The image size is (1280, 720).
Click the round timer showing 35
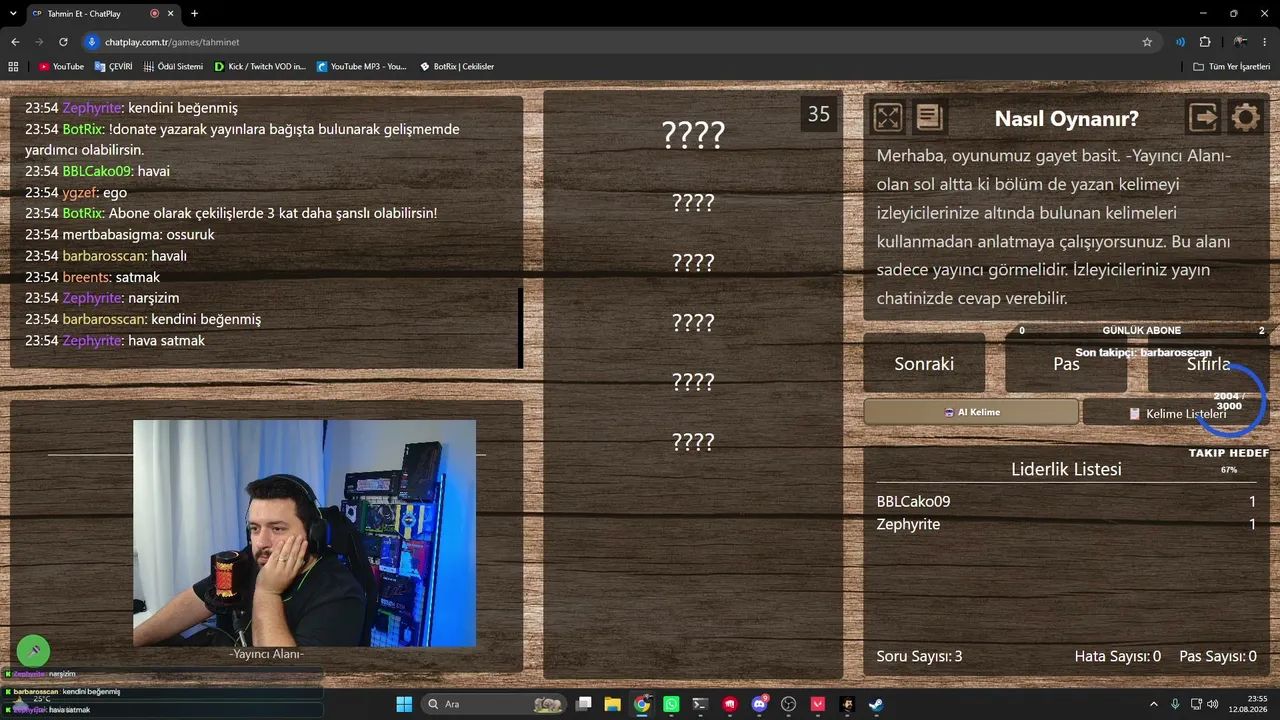[819, 114]
